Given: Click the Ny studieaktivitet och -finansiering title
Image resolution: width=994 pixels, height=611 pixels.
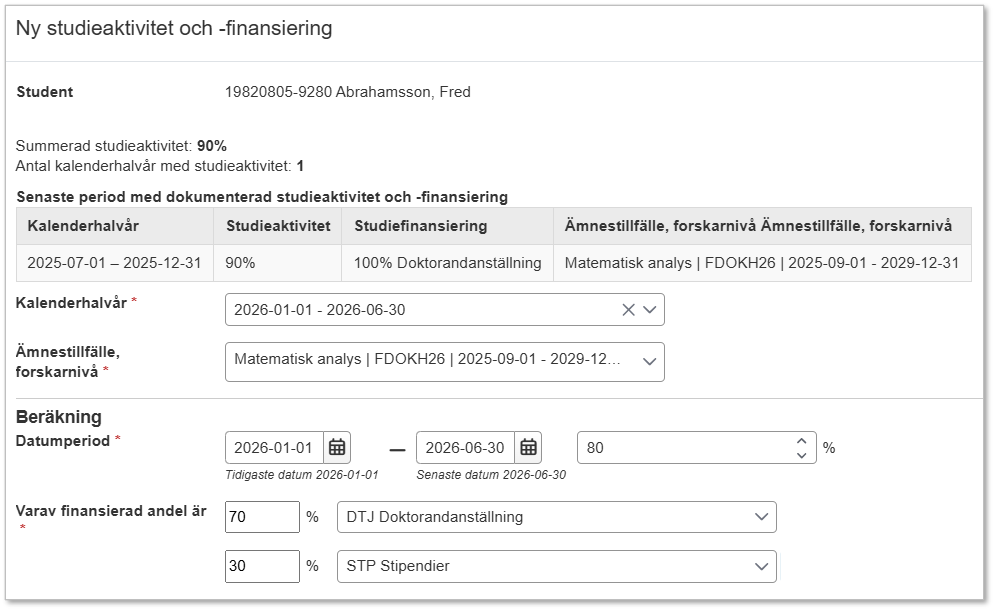Looking at the screenshot, I should click(x=174, y=29).
